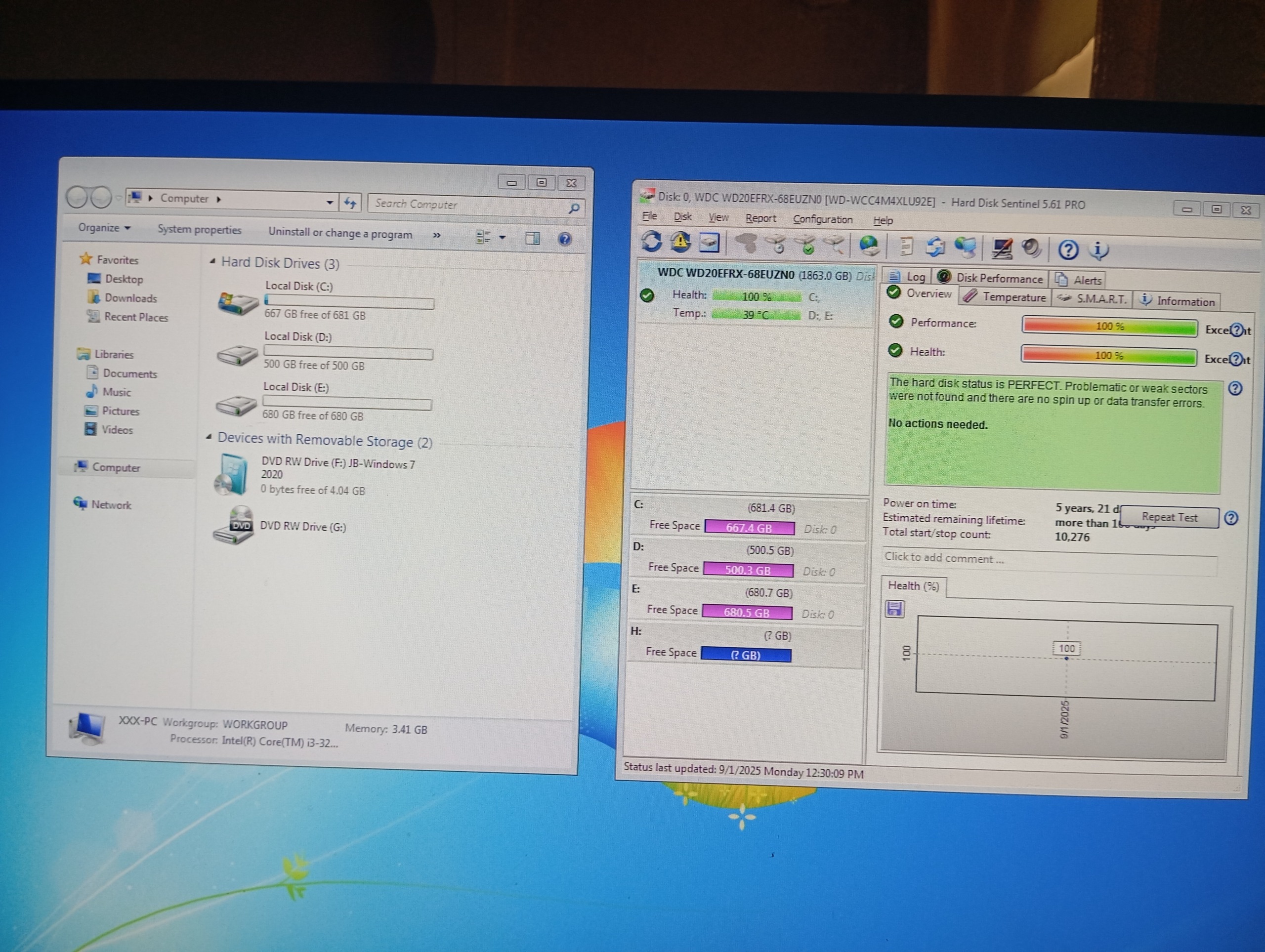Click the view mode icon in Explorer toolbar
The image size is (1265, 952).
(484, 237)
